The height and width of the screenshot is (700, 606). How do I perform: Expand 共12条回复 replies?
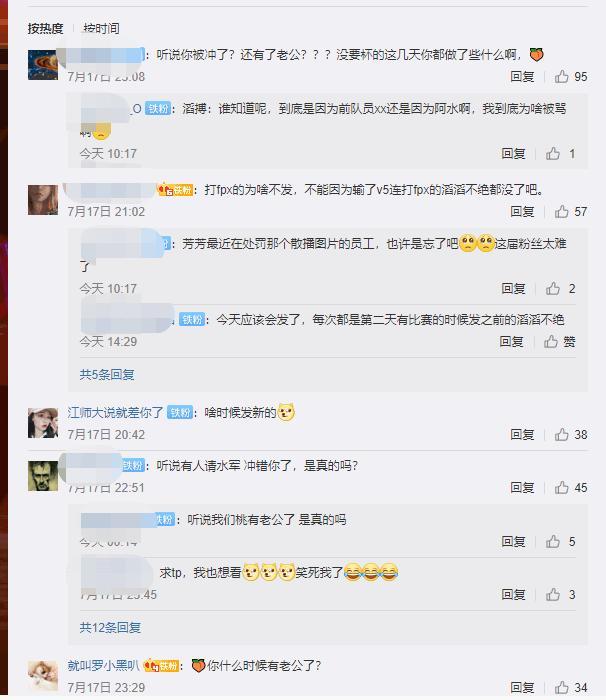click(110, 628)
